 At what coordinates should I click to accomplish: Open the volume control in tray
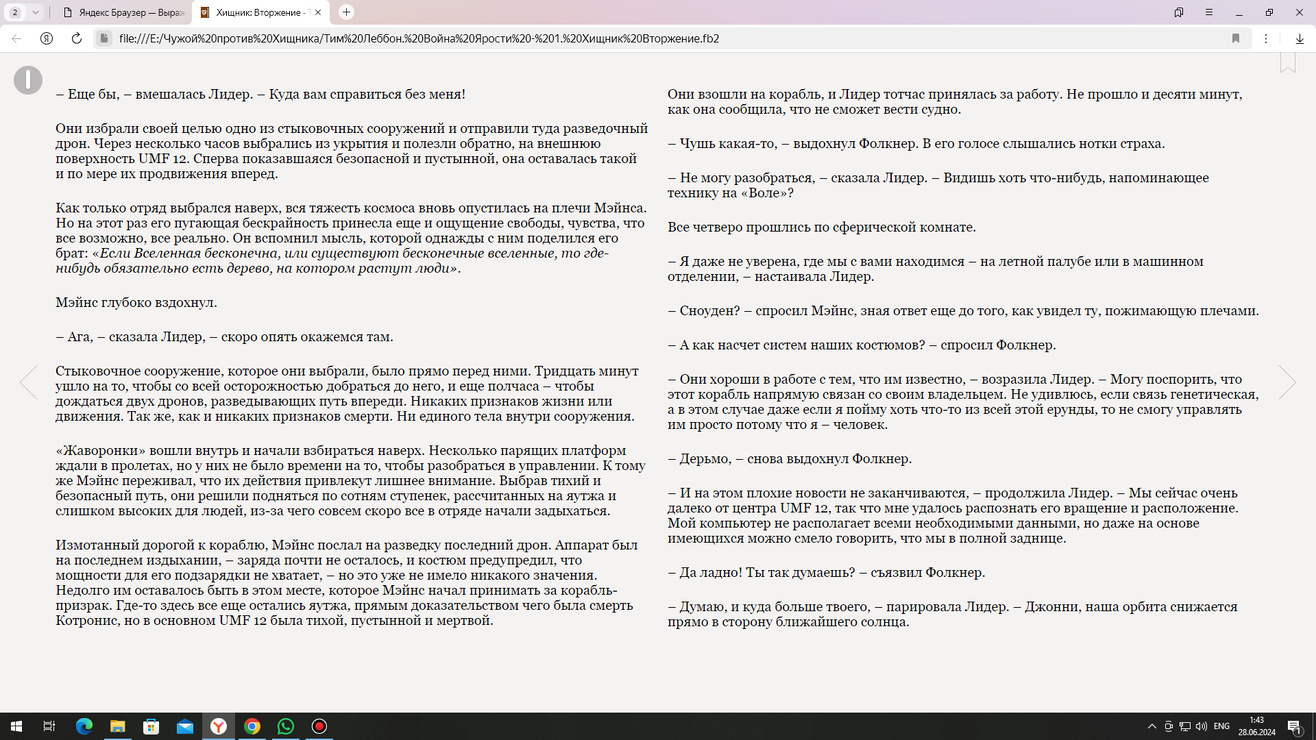tap(1201, 726)
